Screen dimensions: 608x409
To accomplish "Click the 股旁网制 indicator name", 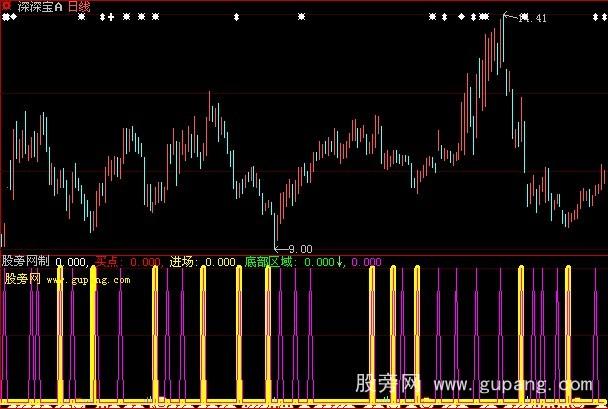I will tap(26, 261).
